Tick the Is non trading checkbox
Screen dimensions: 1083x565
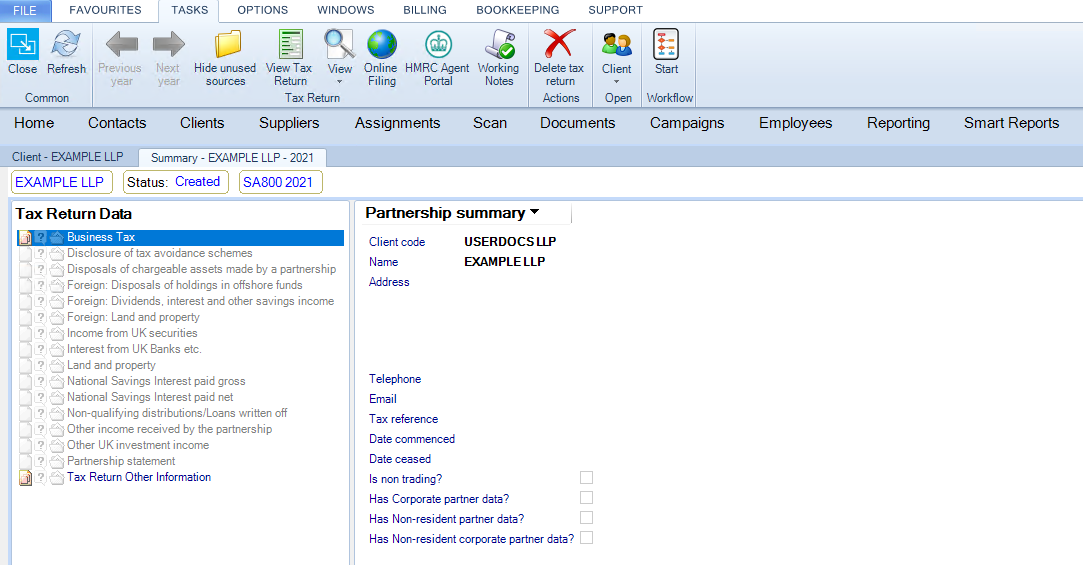pos(586,477)
